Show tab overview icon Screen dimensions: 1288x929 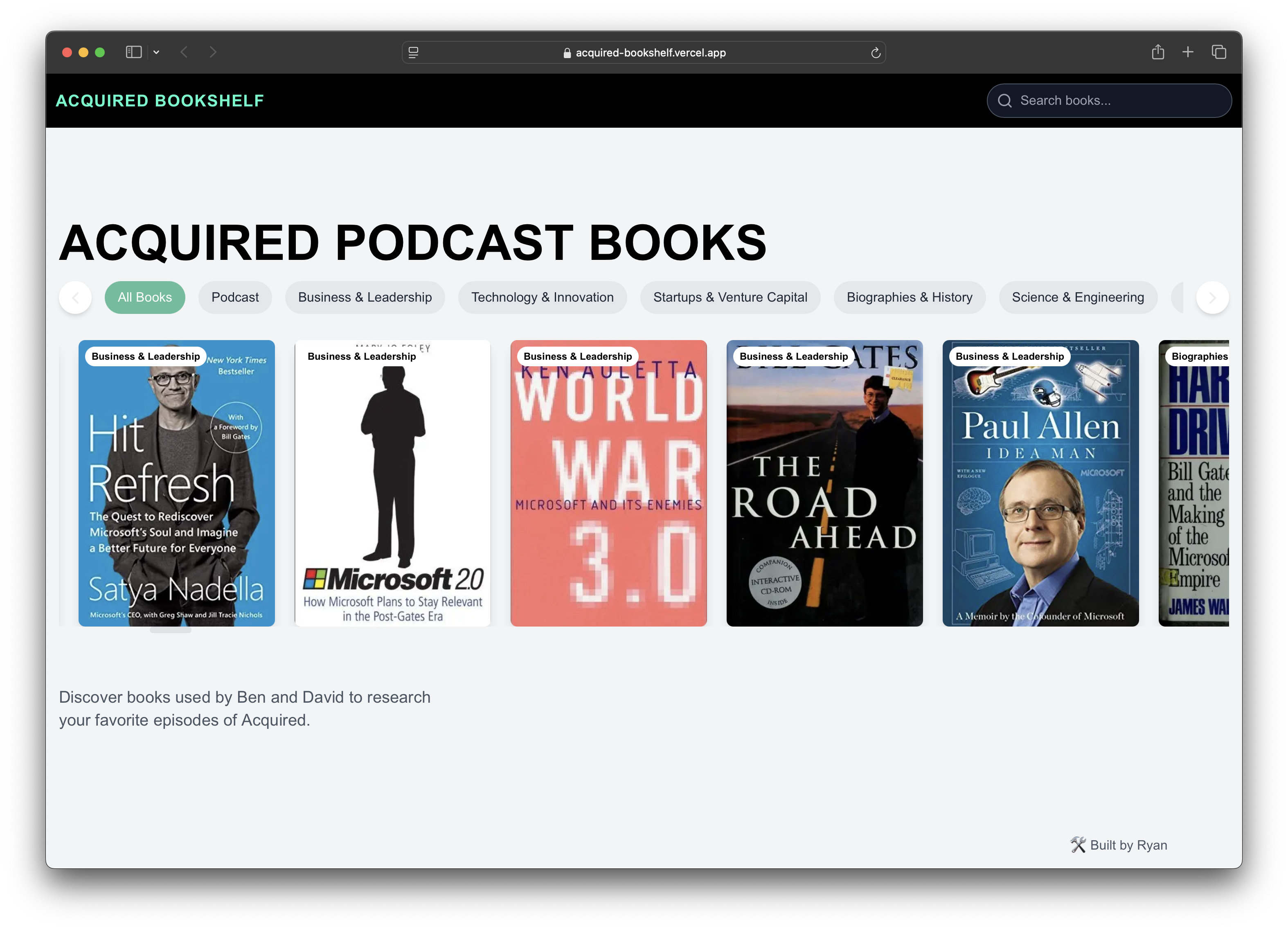(x=1219, y=52)
